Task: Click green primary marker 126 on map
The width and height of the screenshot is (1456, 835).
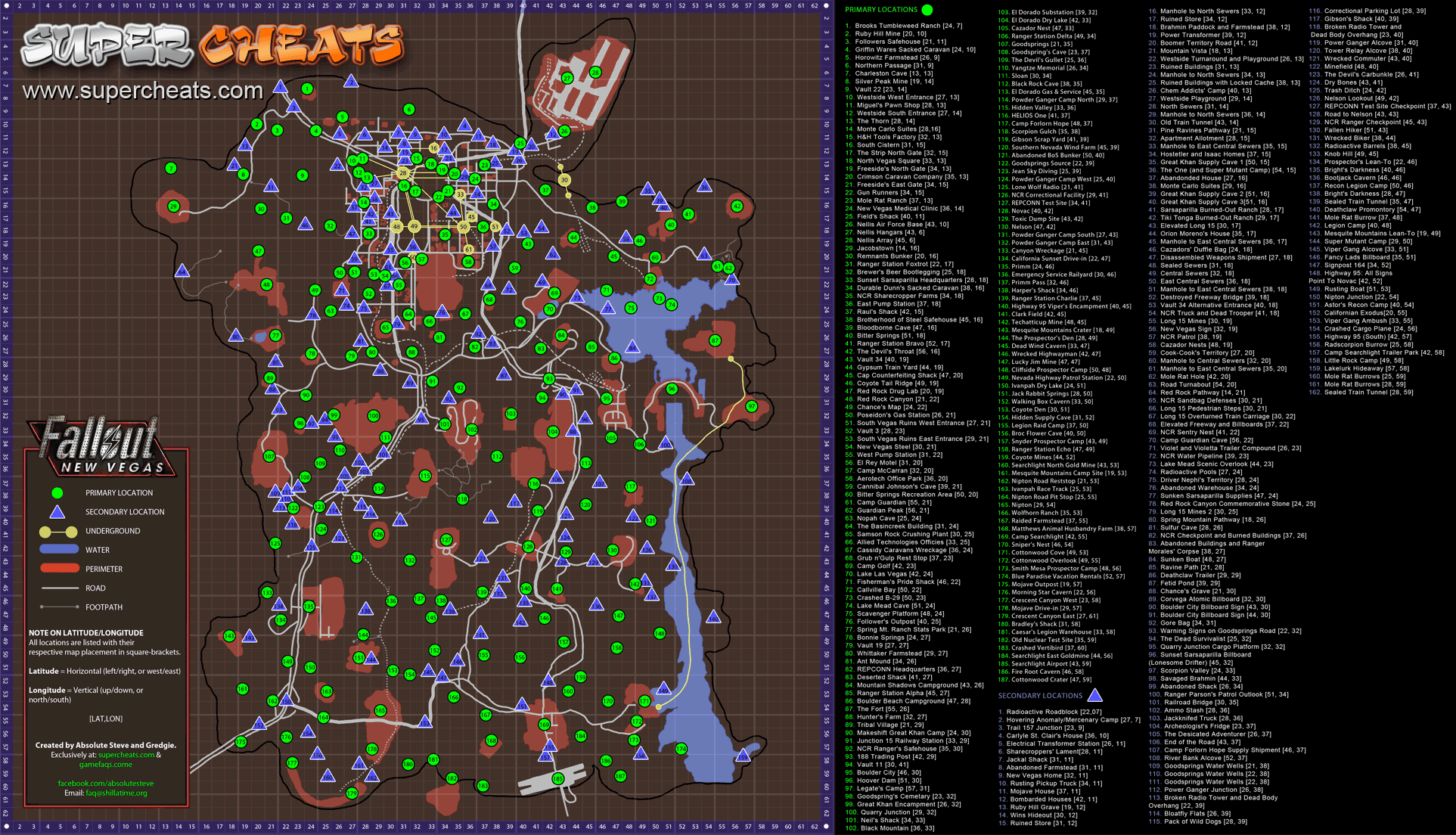Action: pyautogui.click(x=378, y=534)
